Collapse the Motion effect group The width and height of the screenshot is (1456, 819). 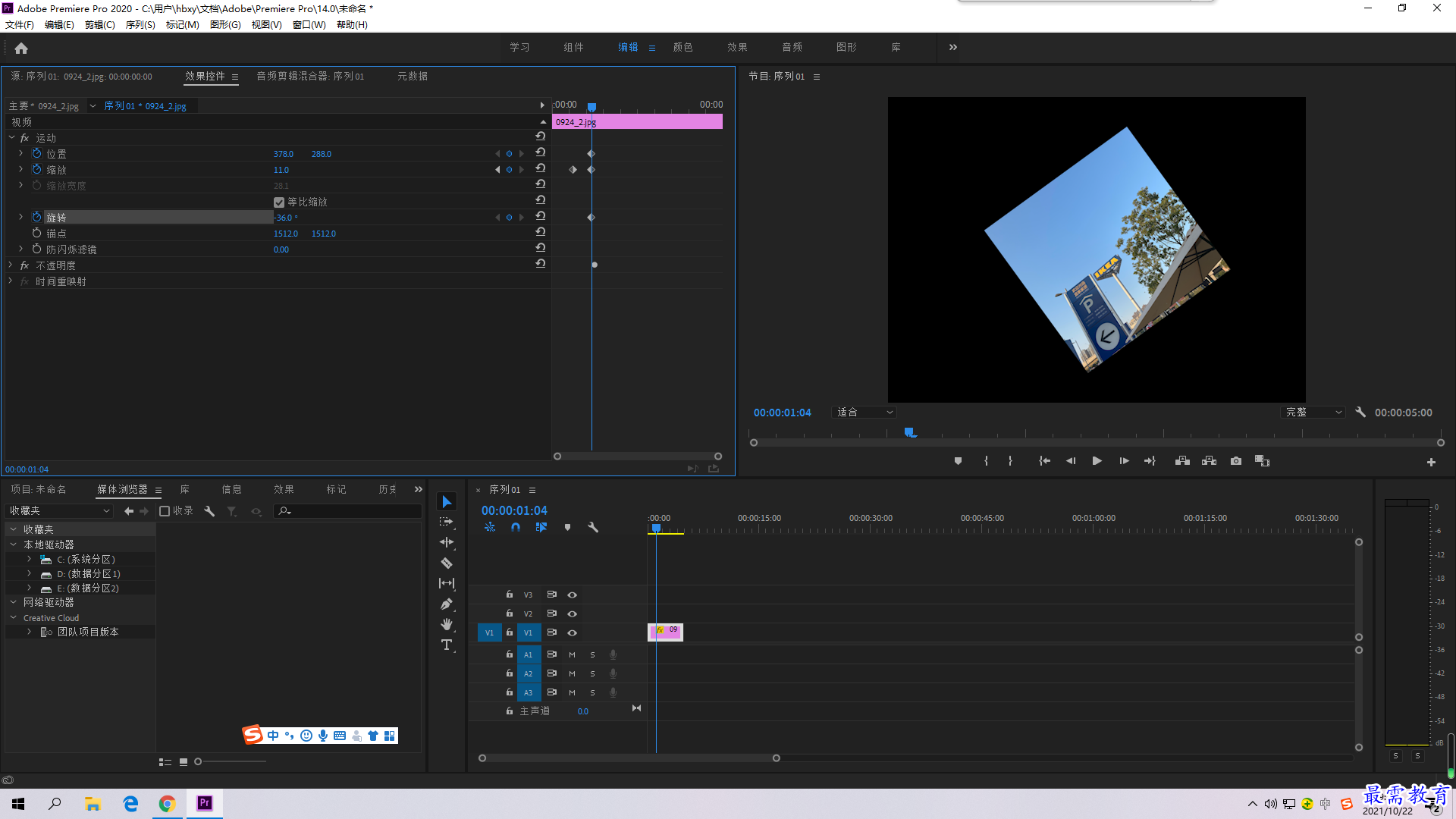click(x=11, y=137)
